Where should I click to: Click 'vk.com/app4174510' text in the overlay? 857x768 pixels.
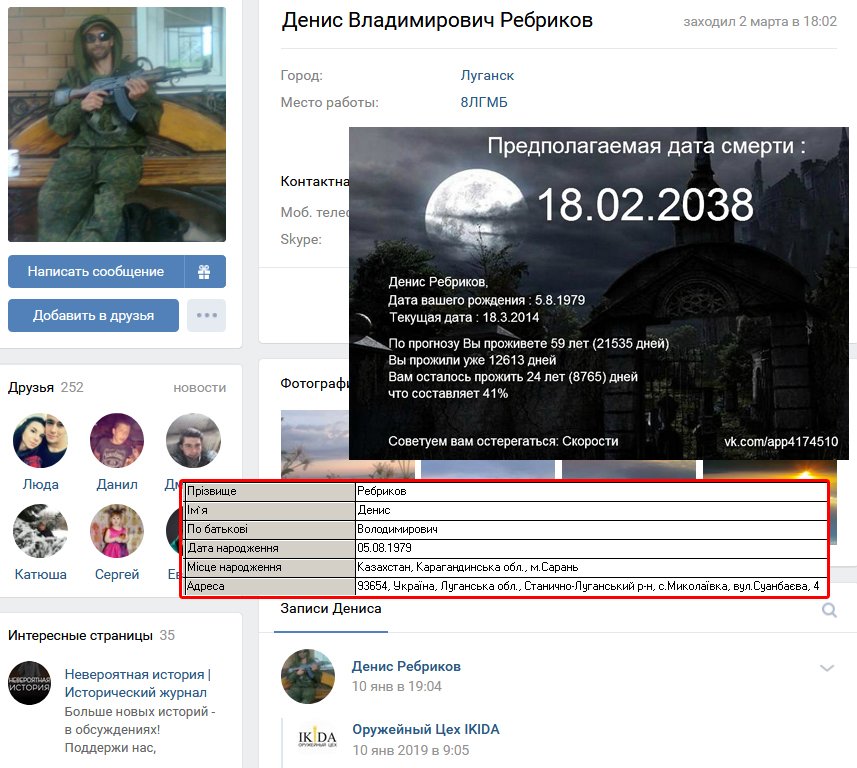pos(781,442)
